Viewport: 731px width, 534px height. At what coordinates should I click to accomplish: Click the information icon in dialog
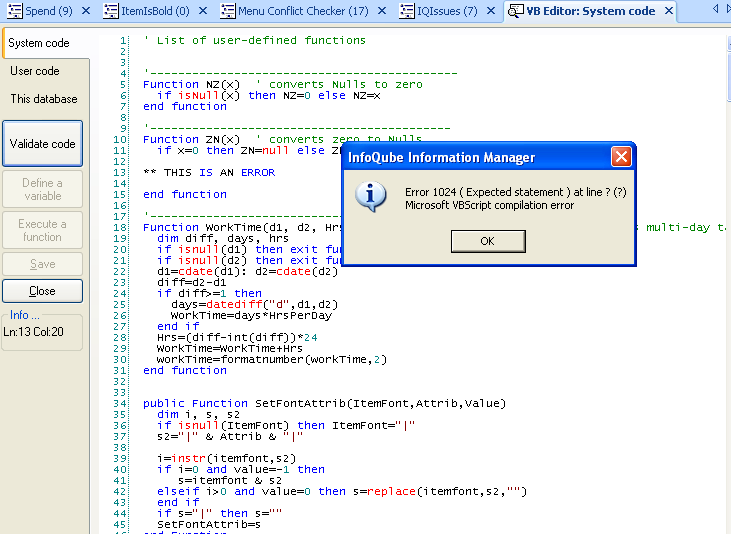pyautogui.click(x=371, y=197)
